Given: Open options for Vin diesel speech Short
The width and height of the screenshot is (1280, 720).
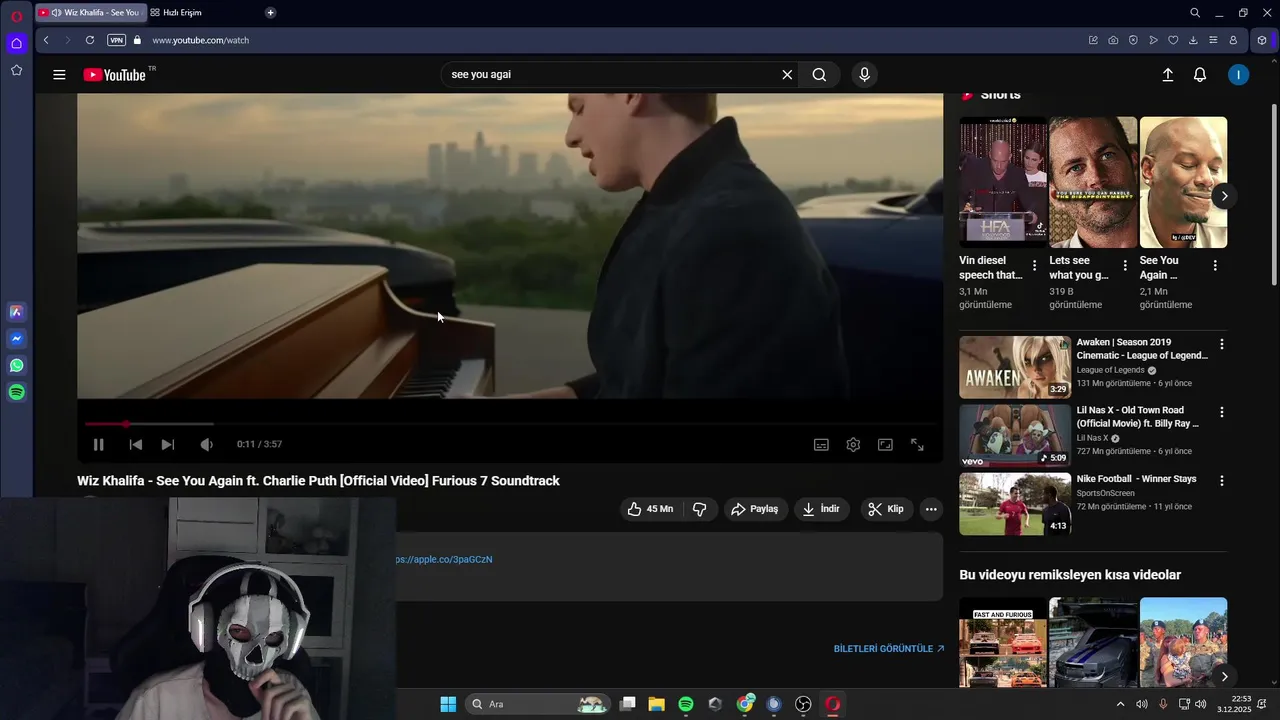Looking at the screenshot, I should (1034, 266).
